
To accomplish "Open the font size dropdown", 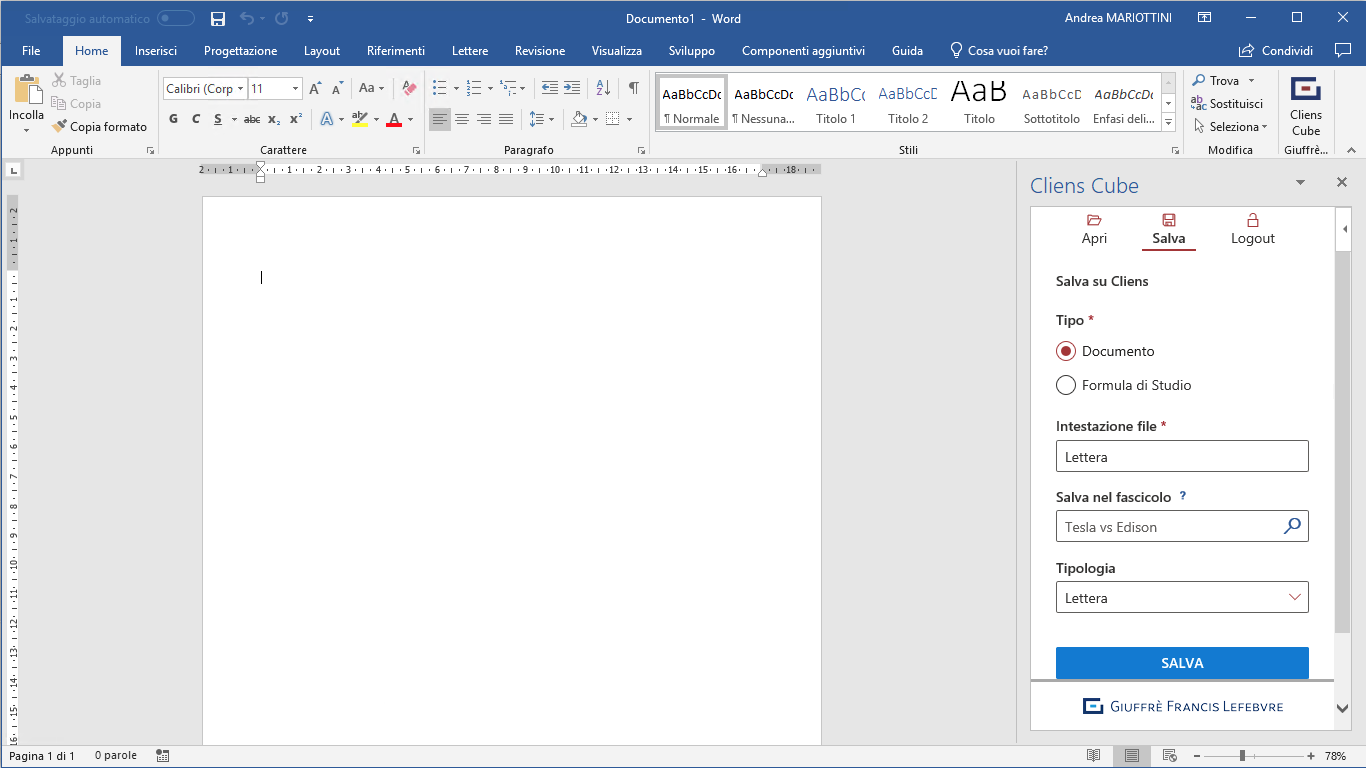I will 295,89.
